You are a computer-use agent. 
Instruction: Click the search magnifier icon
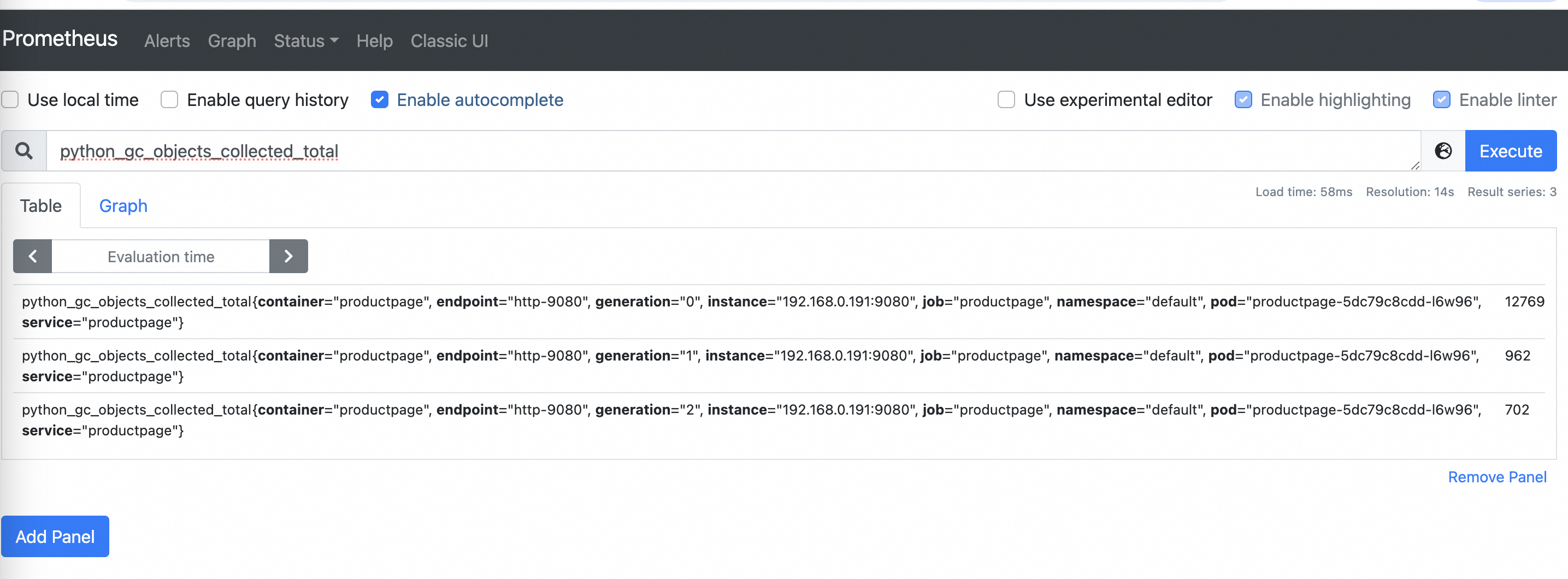click(x=23, y=150)
